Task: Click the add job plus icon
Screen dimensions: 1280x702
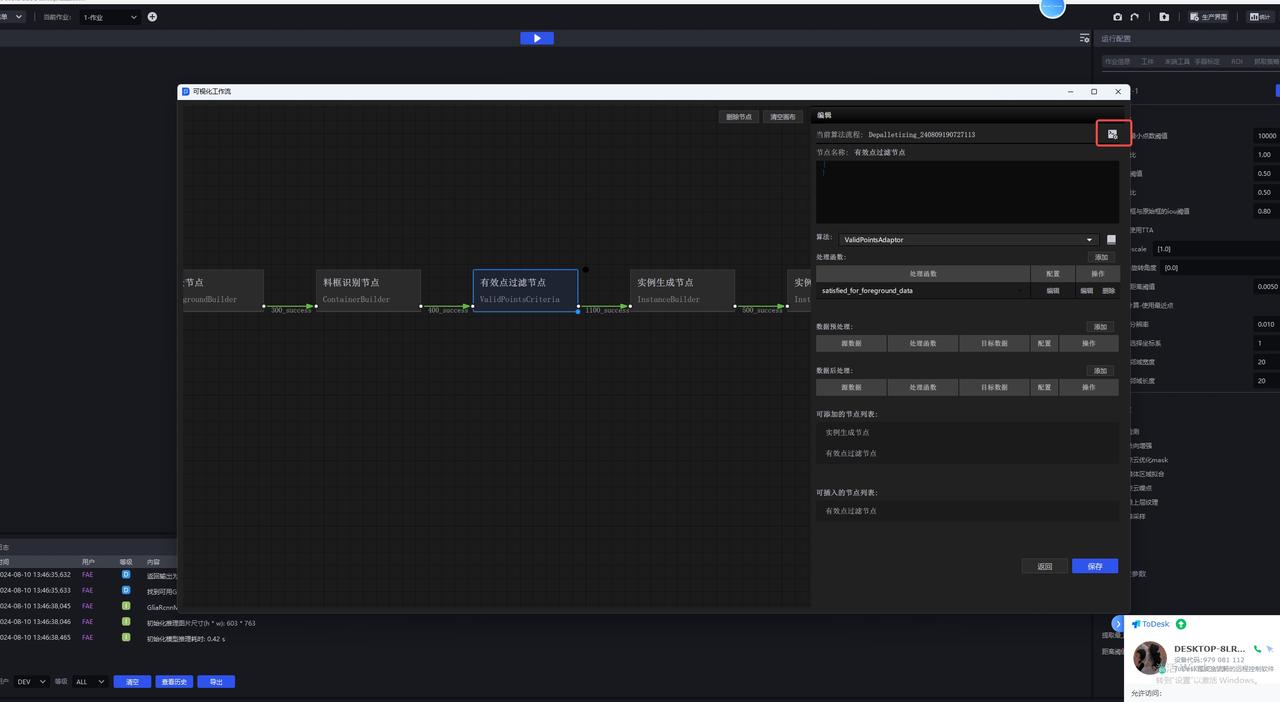Action: coord(152,17)
